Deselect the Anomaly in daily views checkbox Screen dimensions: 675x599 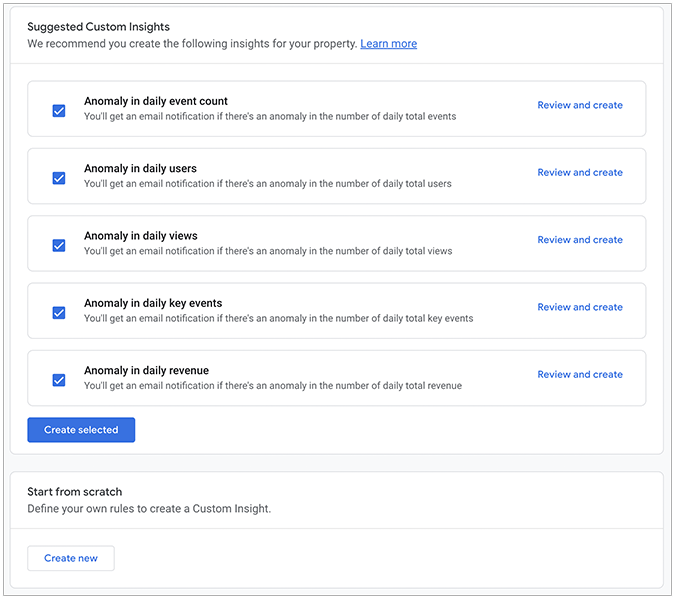coord(59,245)
